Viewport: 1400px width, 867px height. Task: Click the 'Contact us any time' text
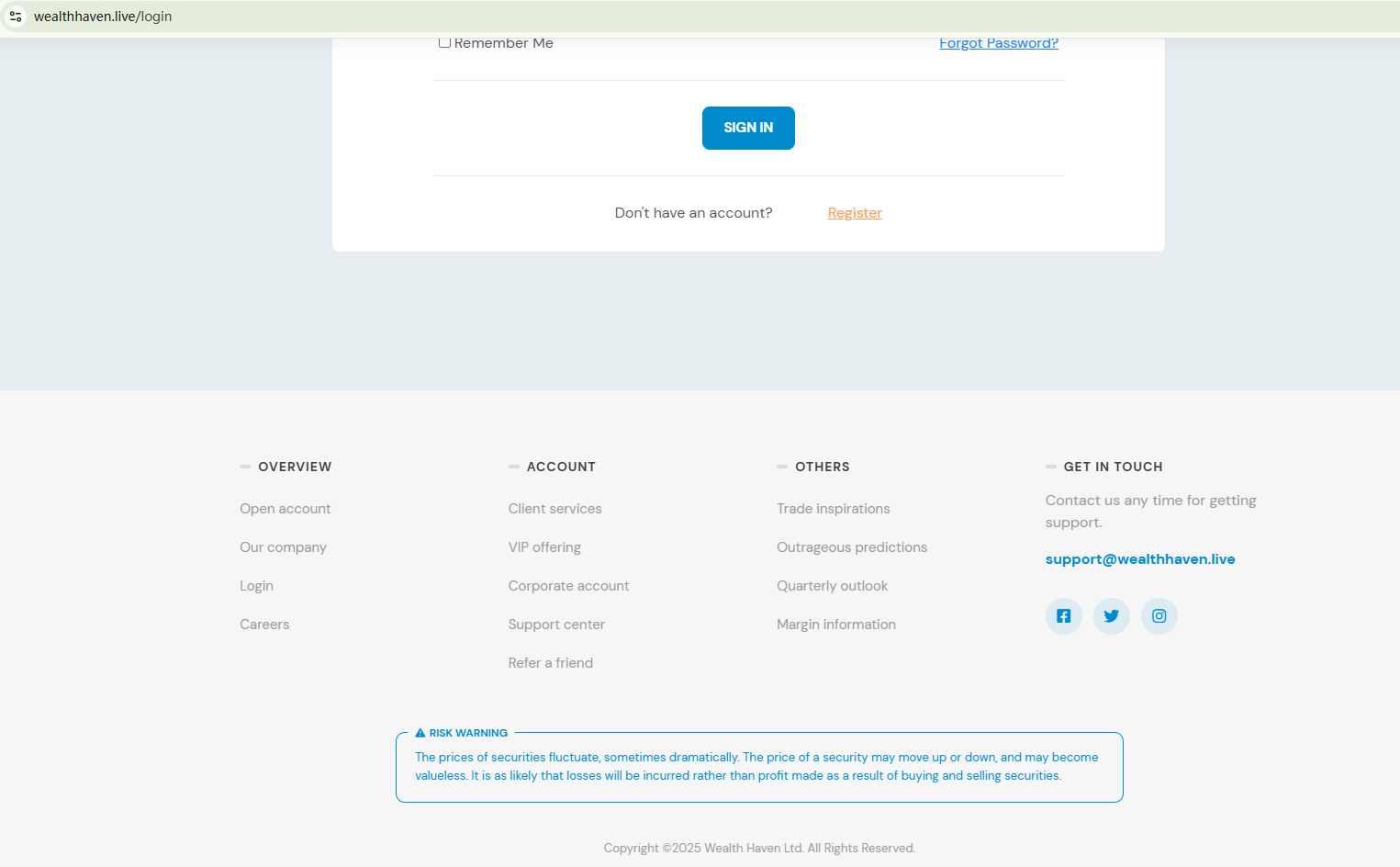pos(1151,512)
